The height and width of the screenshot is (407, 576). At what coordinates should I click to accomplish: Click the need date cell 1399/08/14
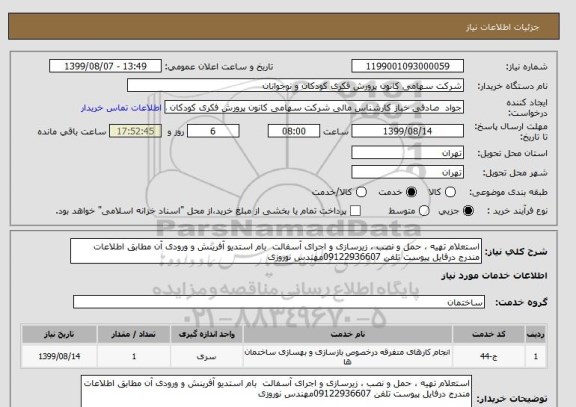tap(59, 356)
